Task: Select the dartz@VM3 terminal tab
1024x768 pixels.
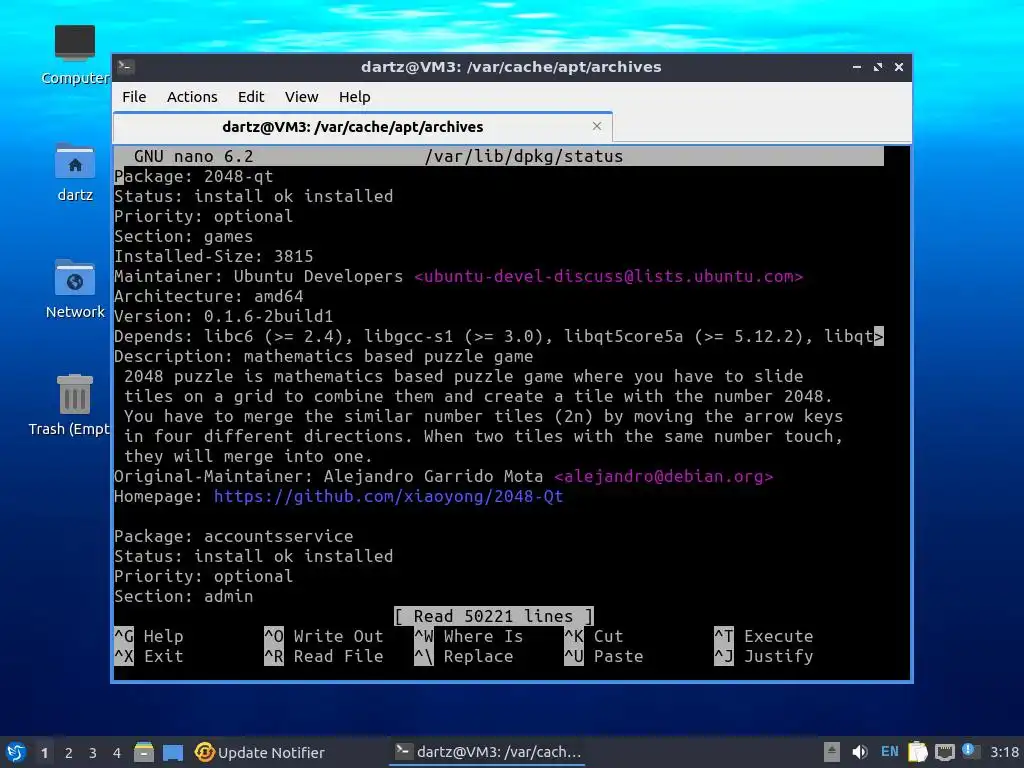Action: [x=362, y=127]
